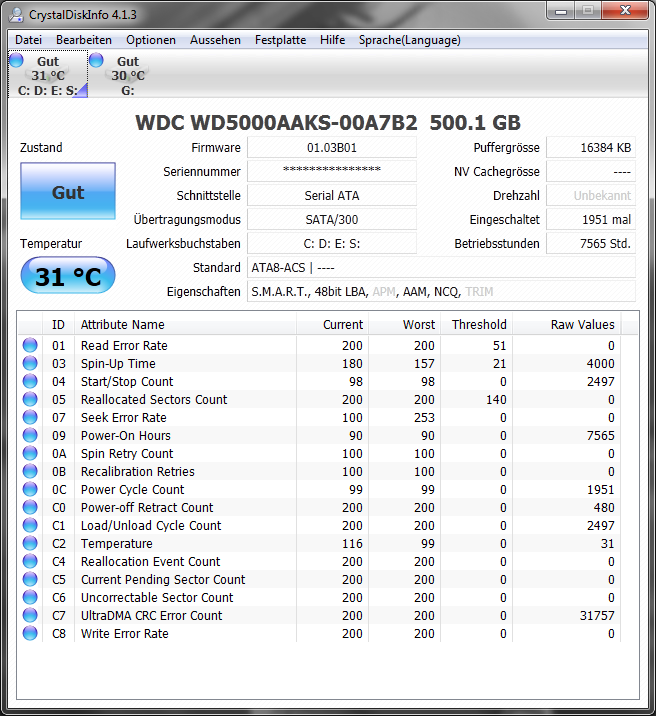
Task: Click status orb for Current Pending Sector Count
Action: point(30,579)
